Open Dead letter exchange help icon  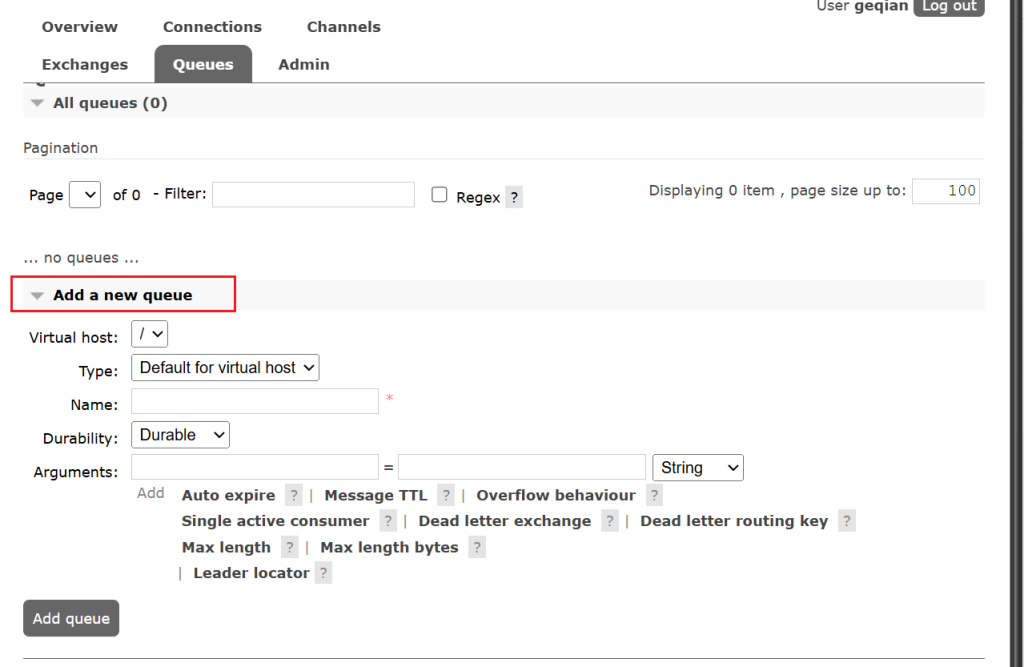click(610, 521)
